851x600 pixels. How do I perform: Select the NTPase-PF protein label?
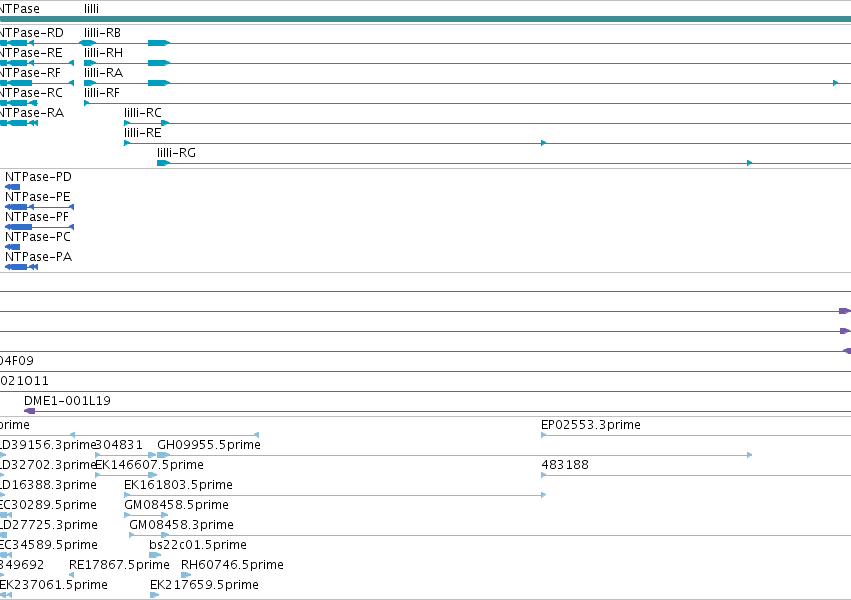(x=37, y=217)
